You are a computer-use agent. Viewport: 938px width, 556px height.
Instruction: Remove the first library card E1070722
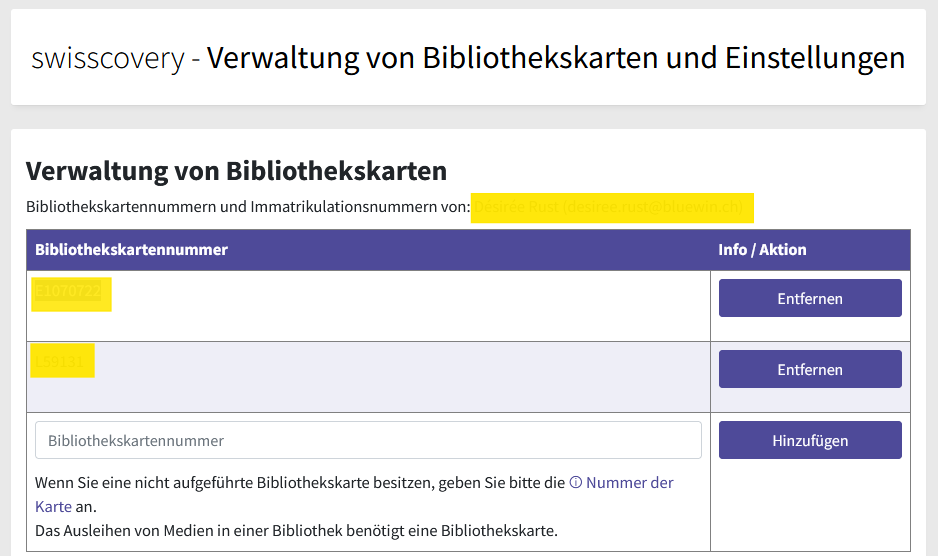pyautogui.click(x=810, y=298)
